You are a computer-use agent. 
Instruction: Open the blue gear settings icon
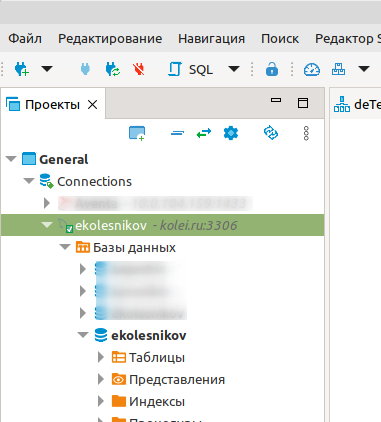(x=231, y=133)
